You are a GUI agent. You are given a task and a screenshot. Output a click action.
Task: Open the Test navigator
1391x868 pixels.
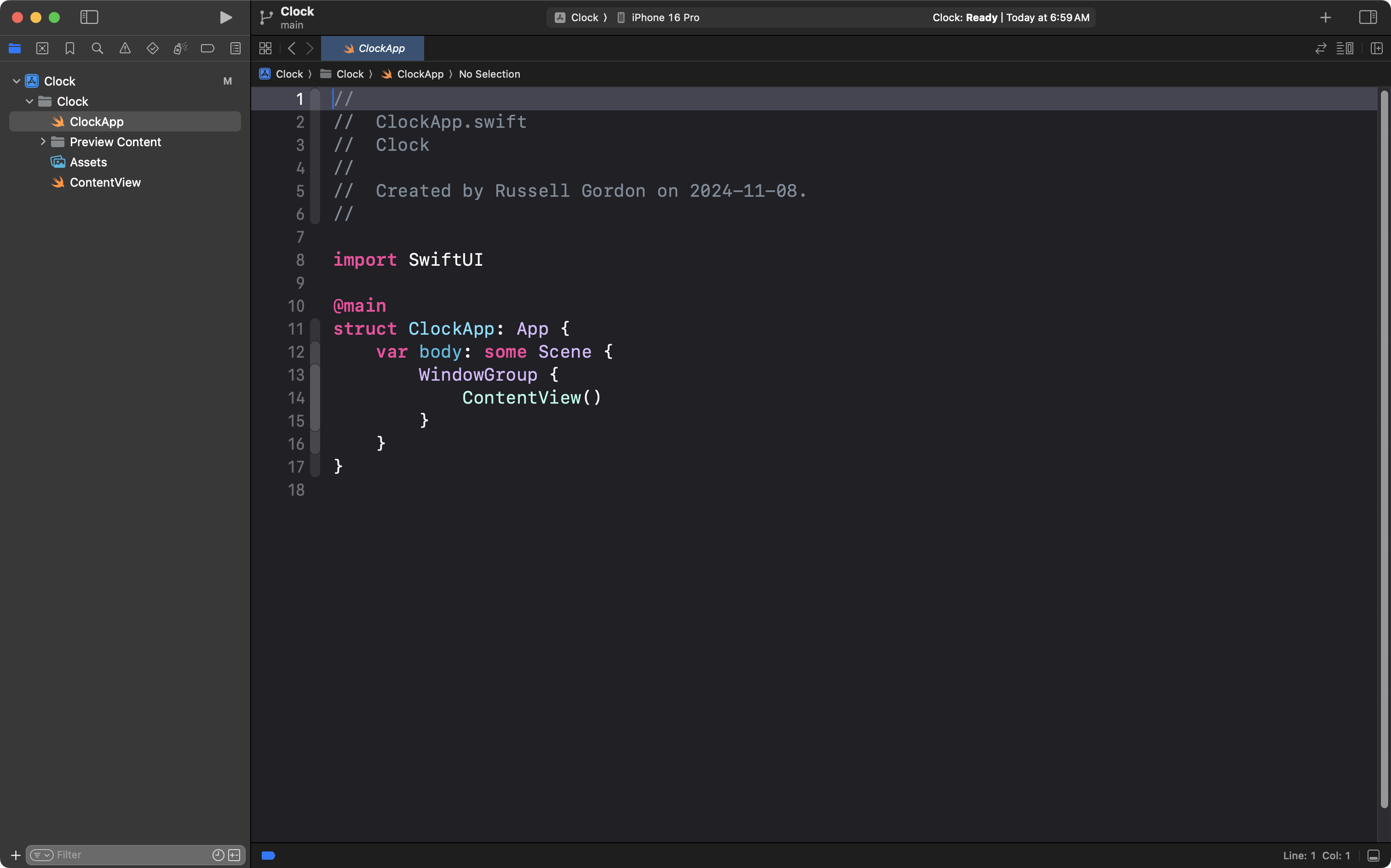point(152,48)
